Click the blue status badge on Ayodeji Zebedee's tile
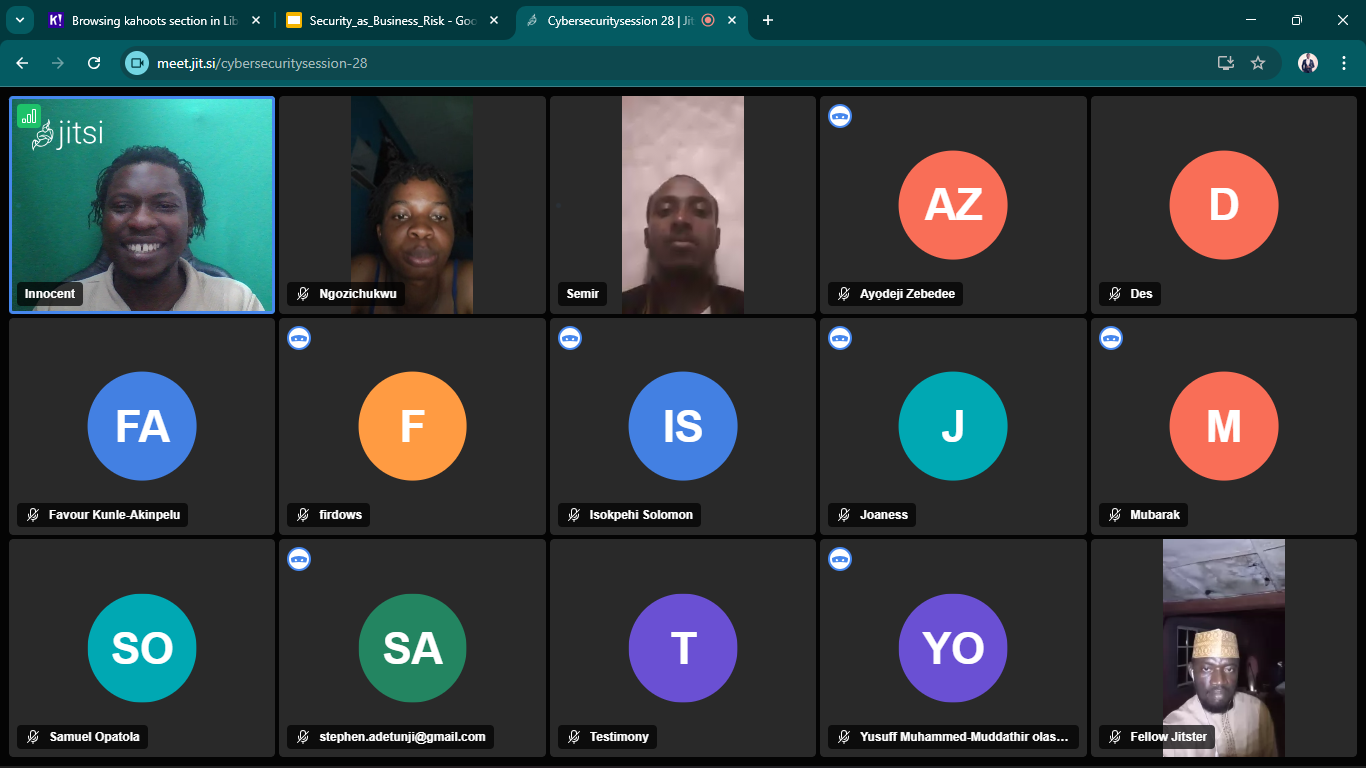The height and width of the screenshot is (768, 1366). (840, 116)
